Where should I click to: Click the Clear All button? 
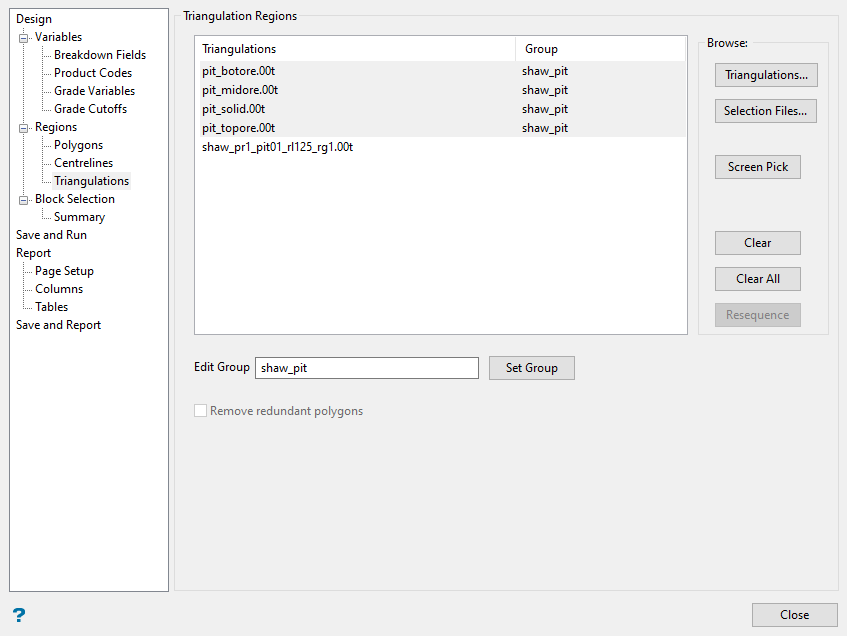coord(757,279)
